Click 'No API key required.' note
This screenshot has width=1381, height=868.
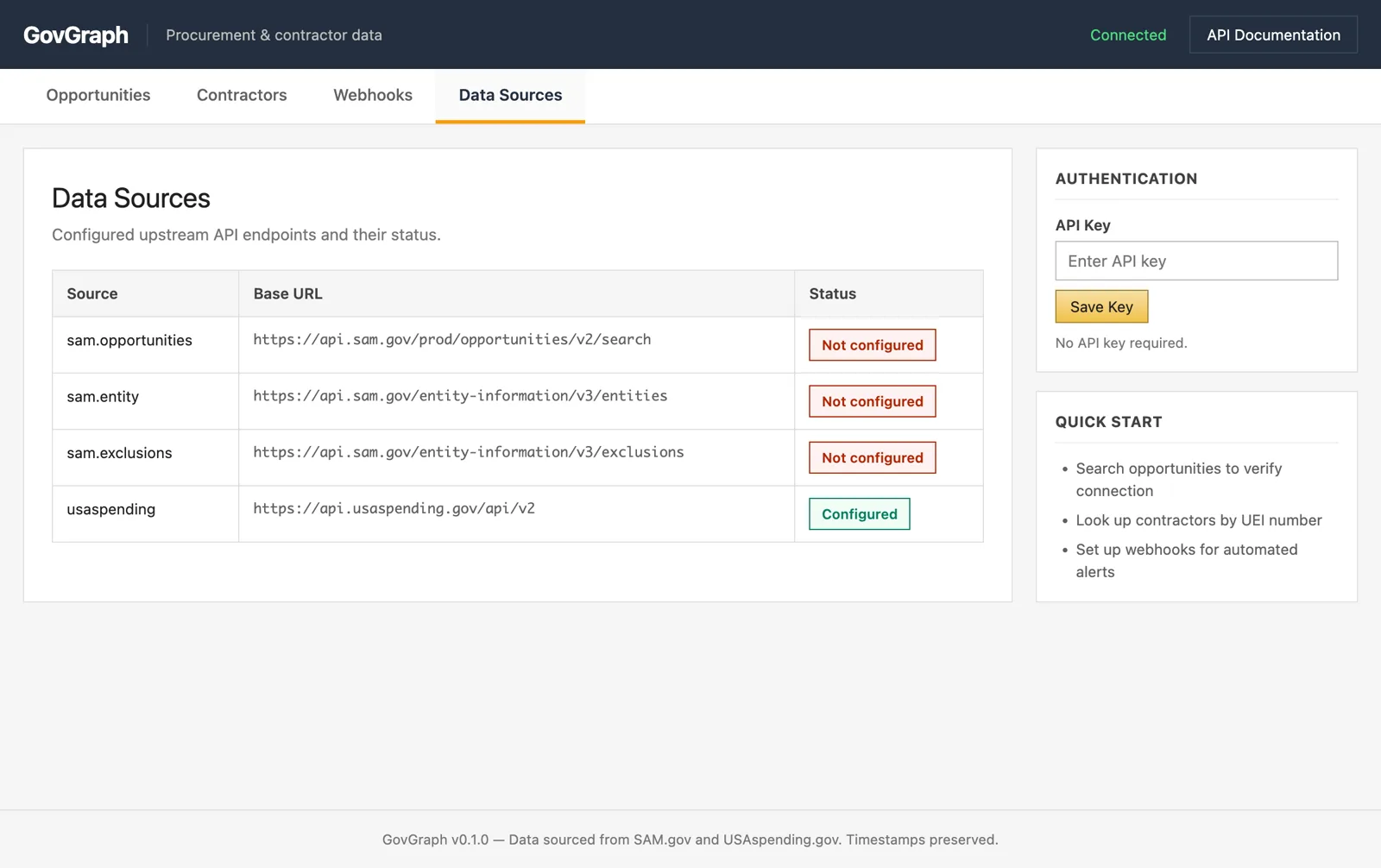pyautogui.click(x=1121, y=343)
